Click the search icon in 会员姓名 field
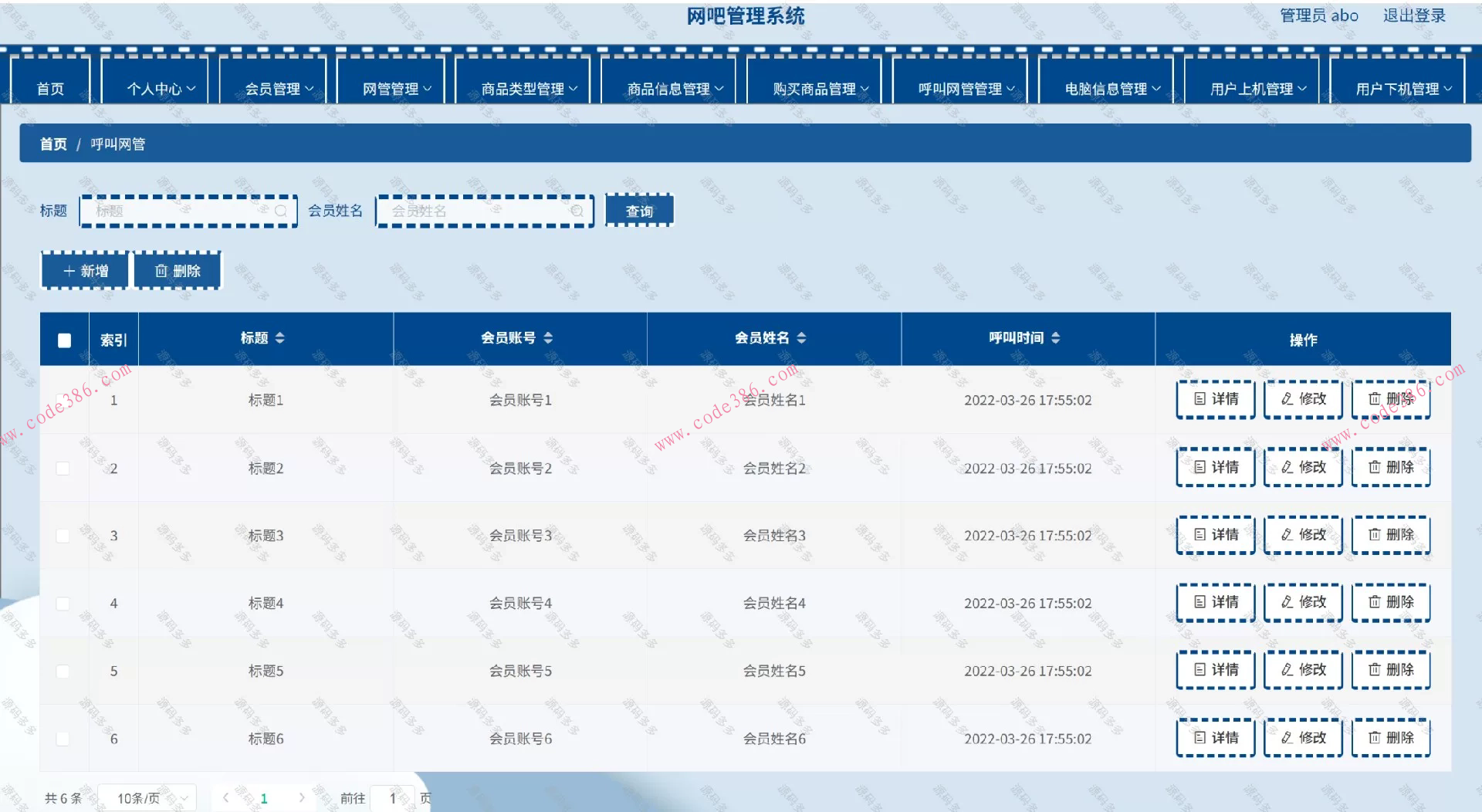This screenshot has width=1482, height=812. (577, 211)
